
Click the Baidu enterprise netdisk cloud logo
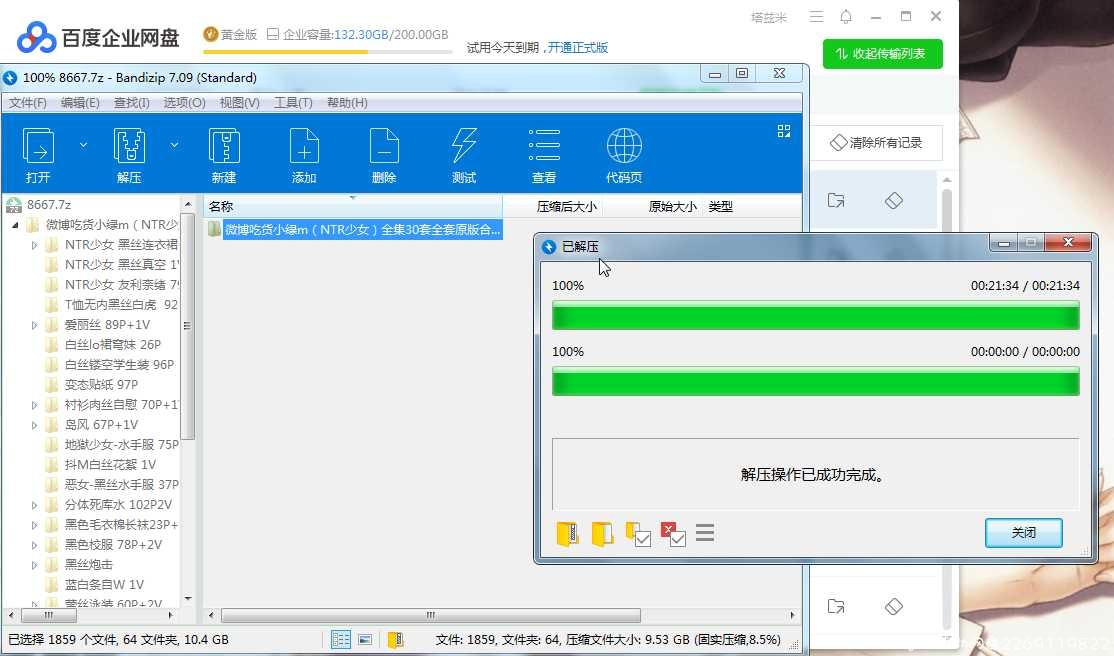[36, 37]
